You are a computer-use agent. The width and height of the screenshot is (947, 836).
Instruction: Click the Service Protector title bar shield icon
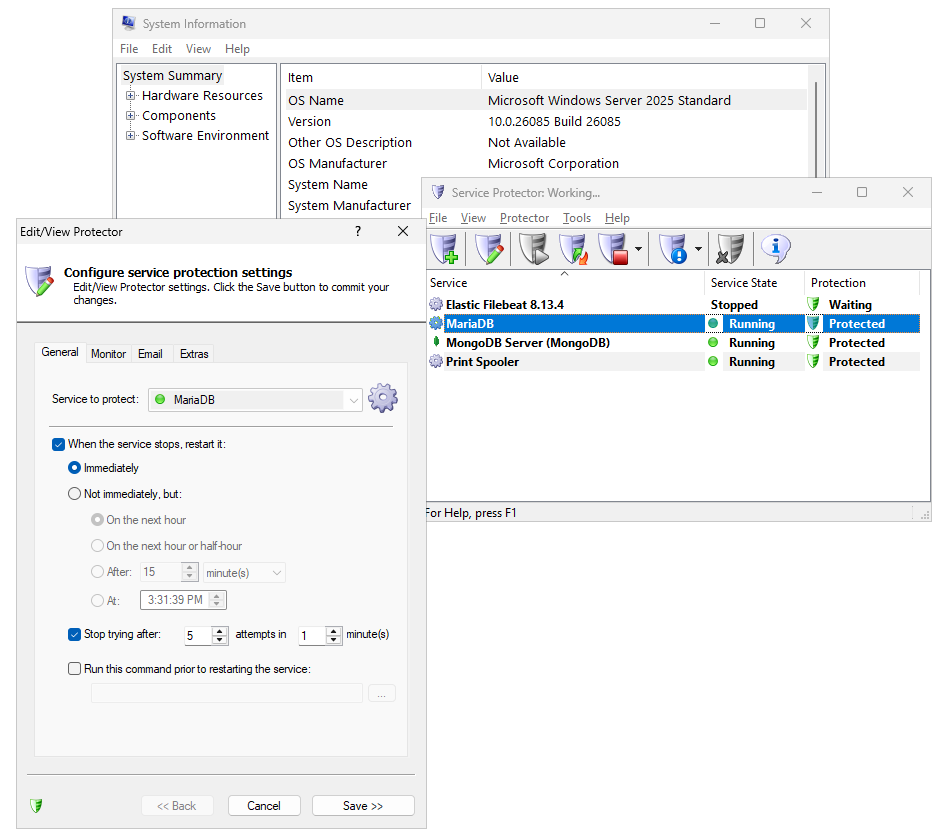pyautogui.click(x=438, y=192)
